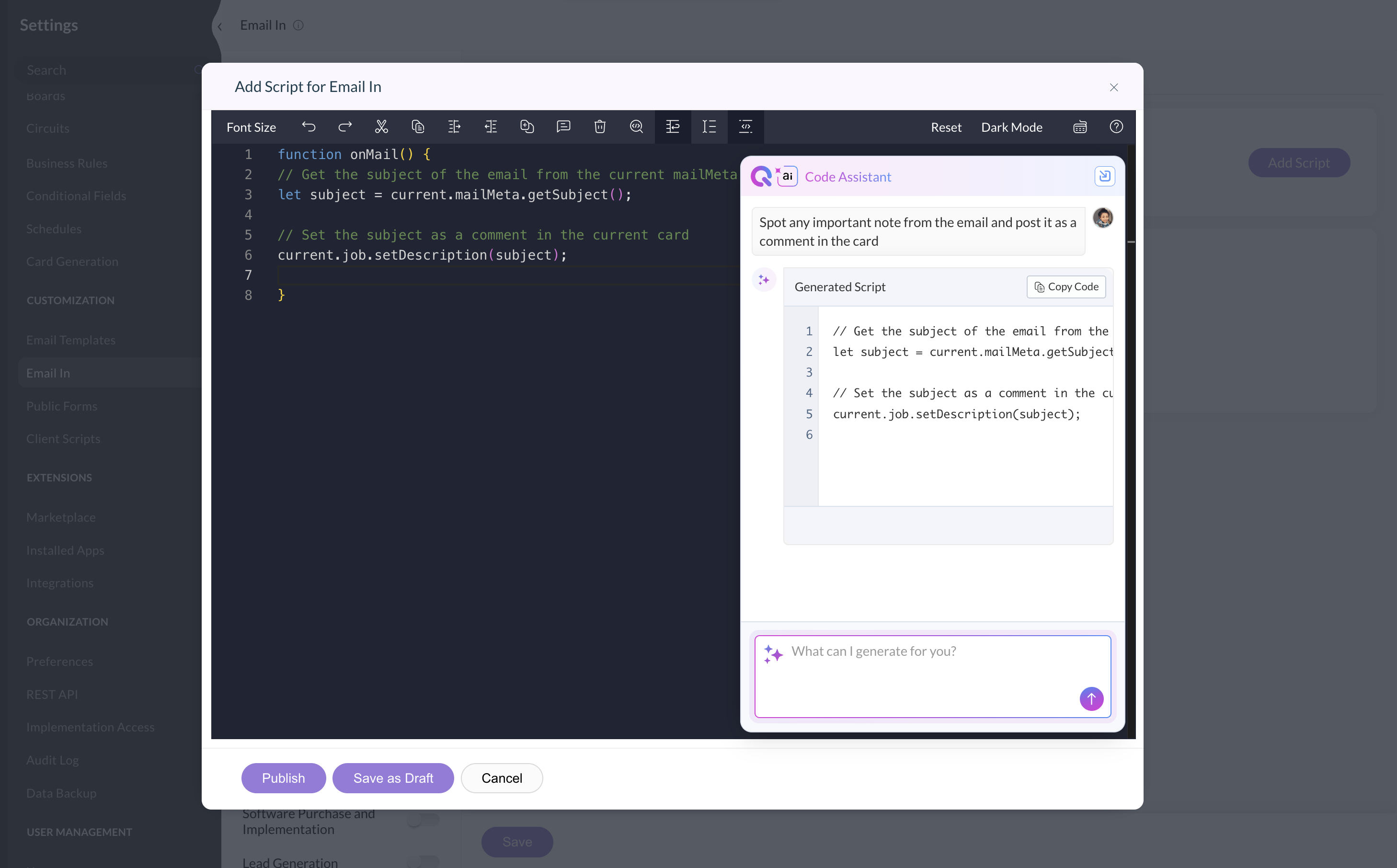Image resolution: width=1397 pixels, height=868 pixels.
Task: Click the trash delete icon
Action: pyautogui.click(x=600, y=127)
